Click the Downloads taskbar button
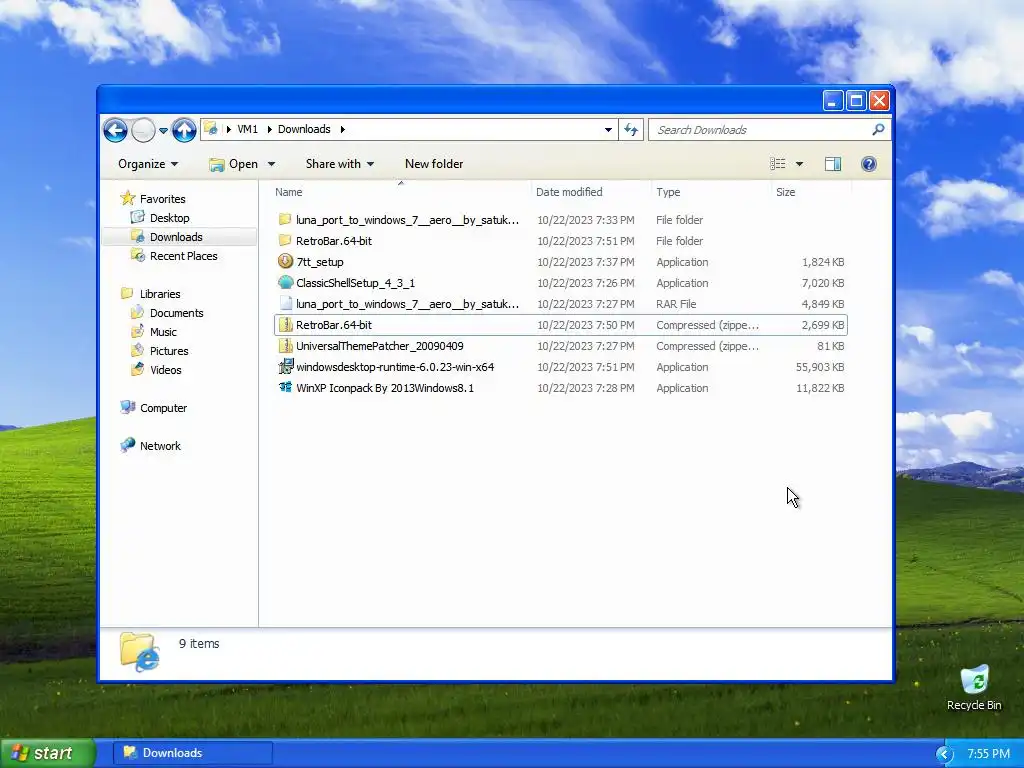 193,753
